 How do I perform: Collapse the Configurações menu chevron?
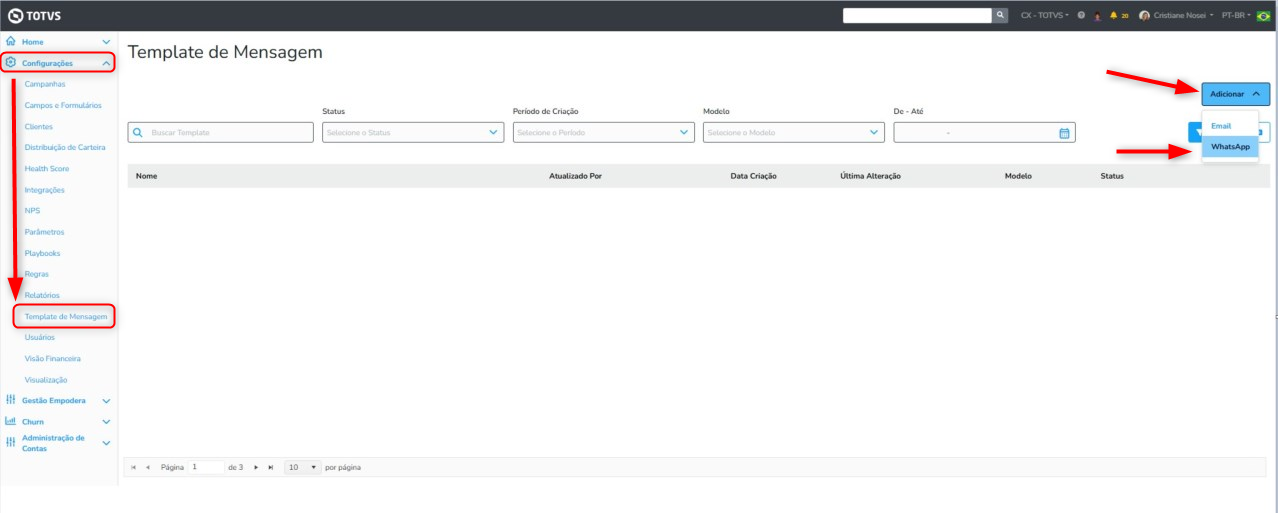click(106, 63)
